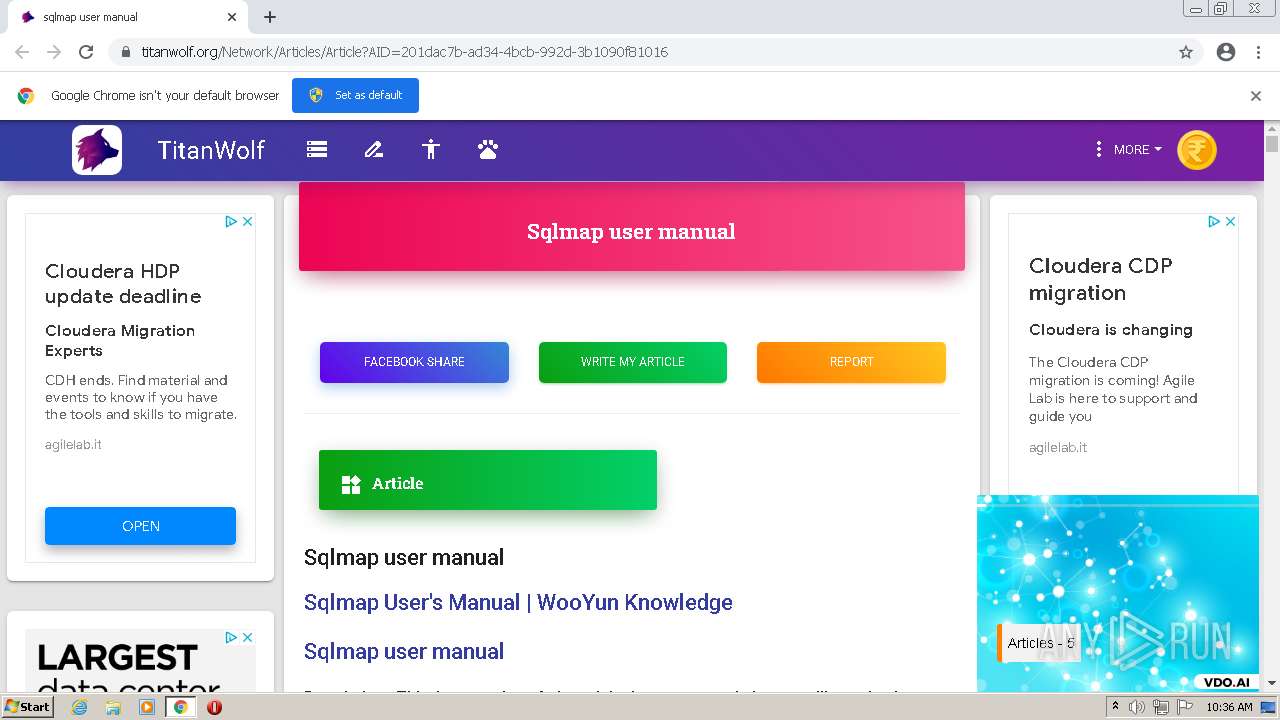Reload the page with refresh icon
This screenshot has height=720, width=1280.
coord(86,52)
